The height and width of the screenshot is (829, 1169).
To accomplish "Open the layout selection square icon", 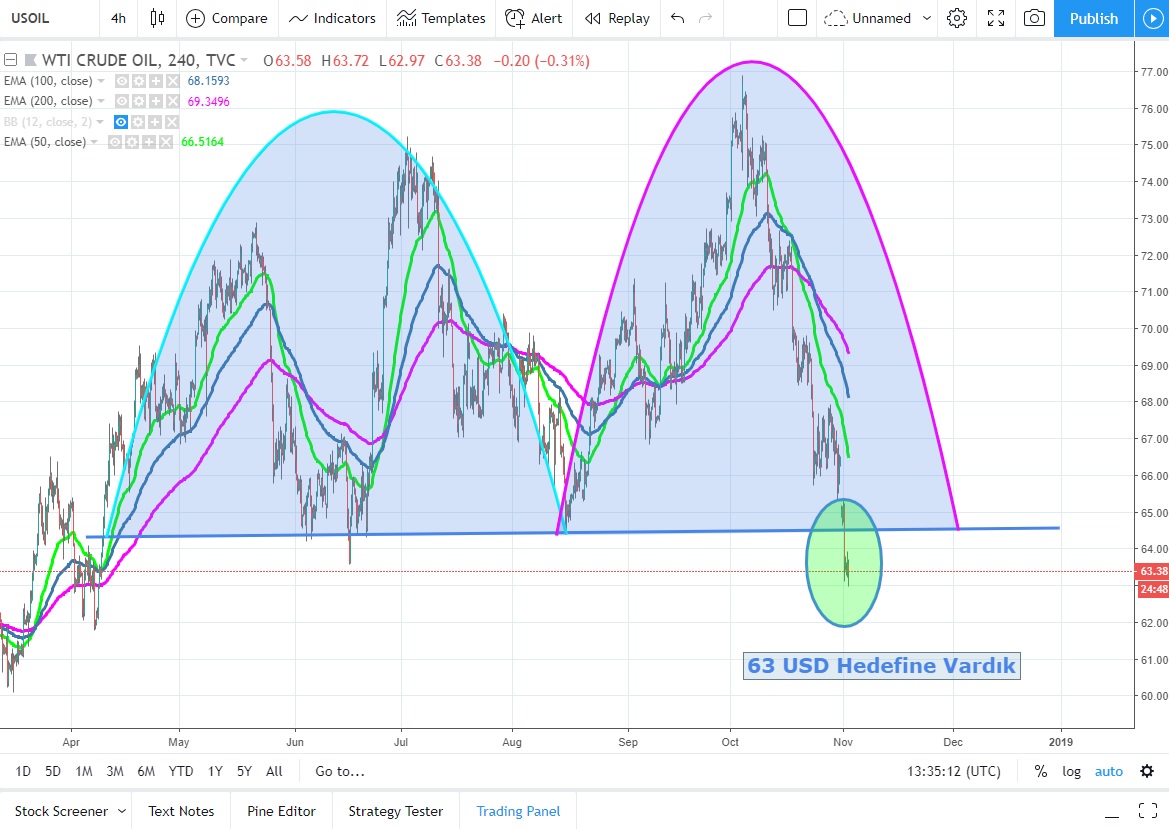I will pyautogui.click(x=797, y=18).
